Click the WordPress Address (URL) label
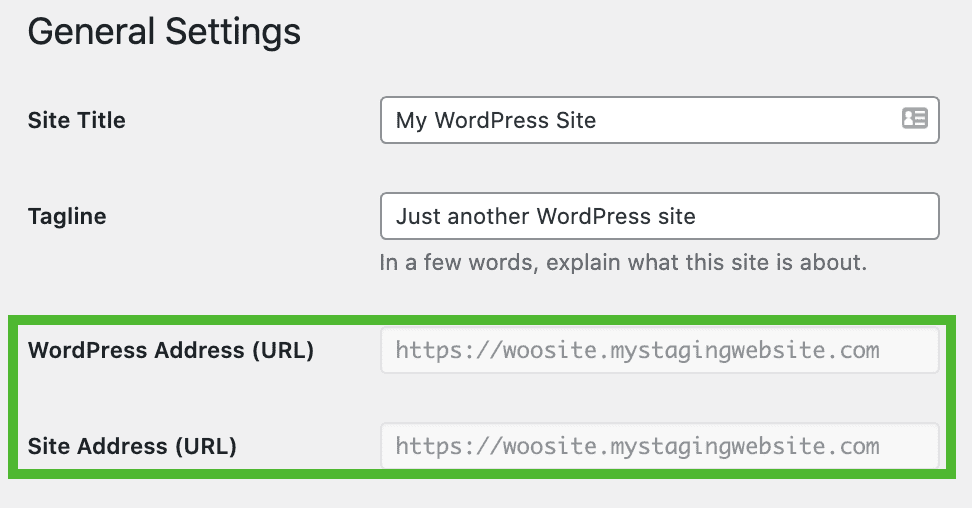972x508 pixels. point(170,350)
